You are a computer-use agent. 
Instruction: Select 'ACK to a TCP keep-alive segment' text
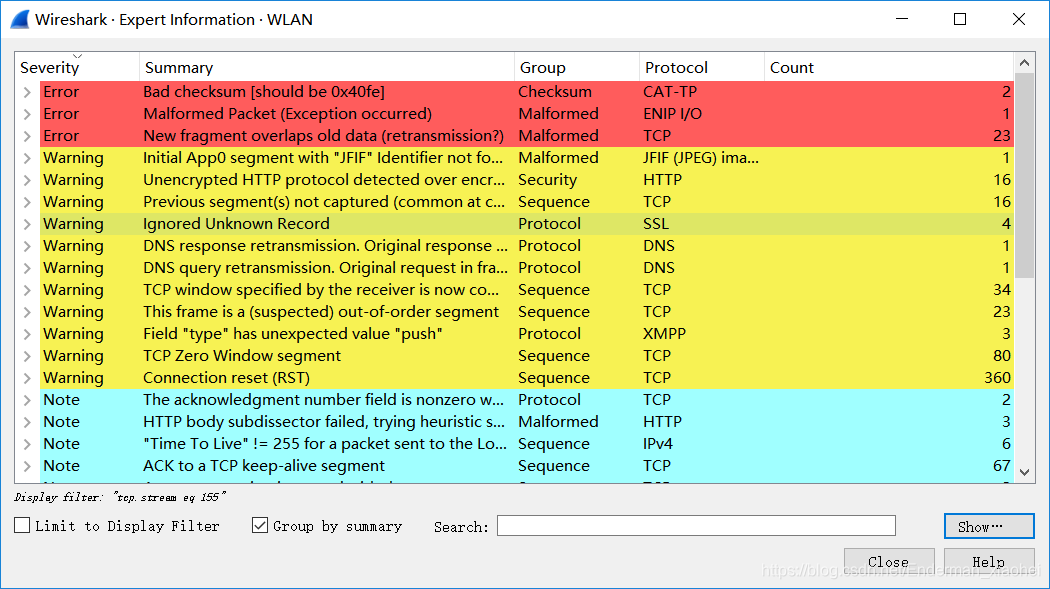point(264,466)
